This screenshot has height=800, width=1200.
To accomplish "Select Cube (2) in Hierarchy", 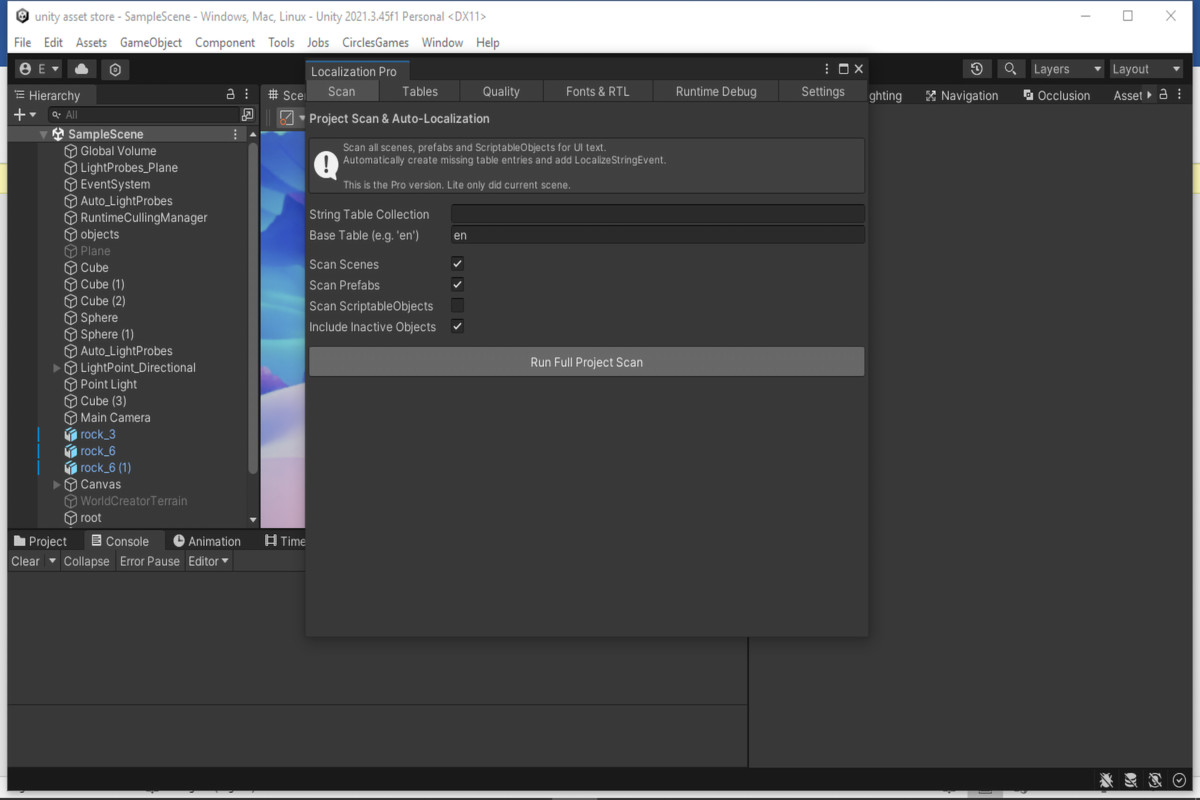I will coord(103,301).
